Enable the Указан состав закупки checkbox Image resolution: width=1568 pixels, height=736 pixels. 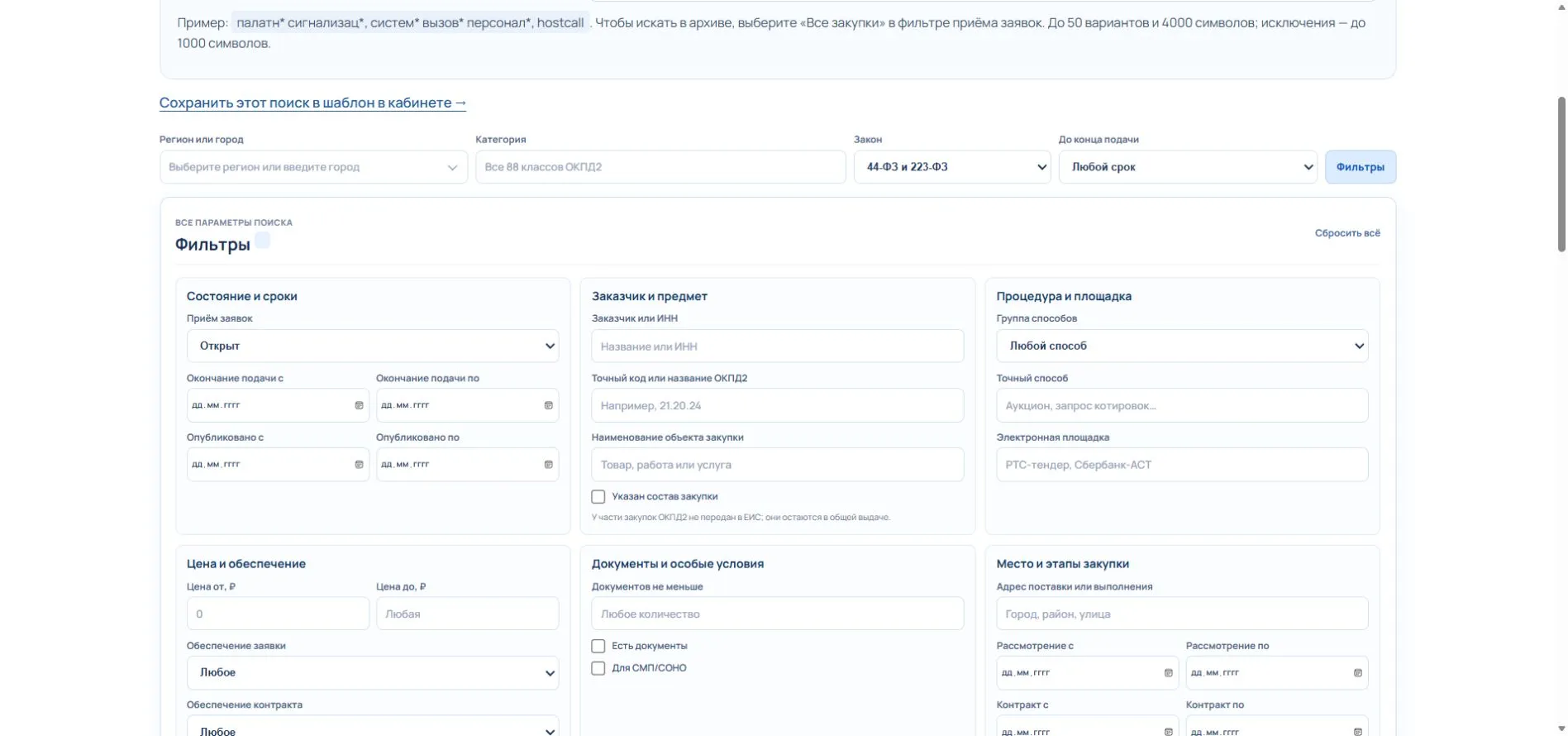click(x=598, y=497)
